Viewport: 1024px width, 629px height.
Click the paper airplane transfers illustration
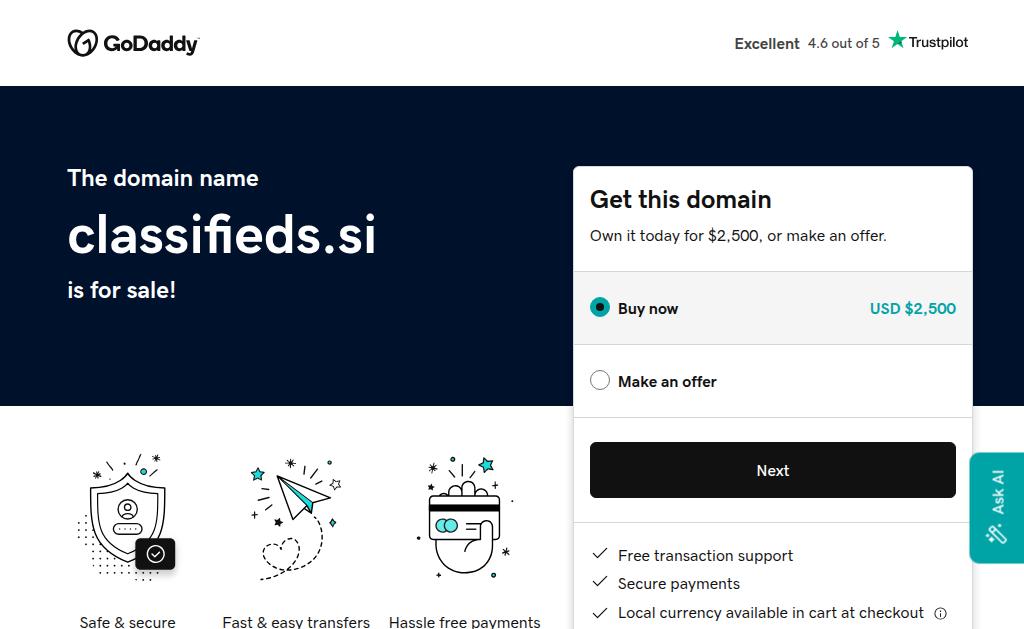coord(297,517)
